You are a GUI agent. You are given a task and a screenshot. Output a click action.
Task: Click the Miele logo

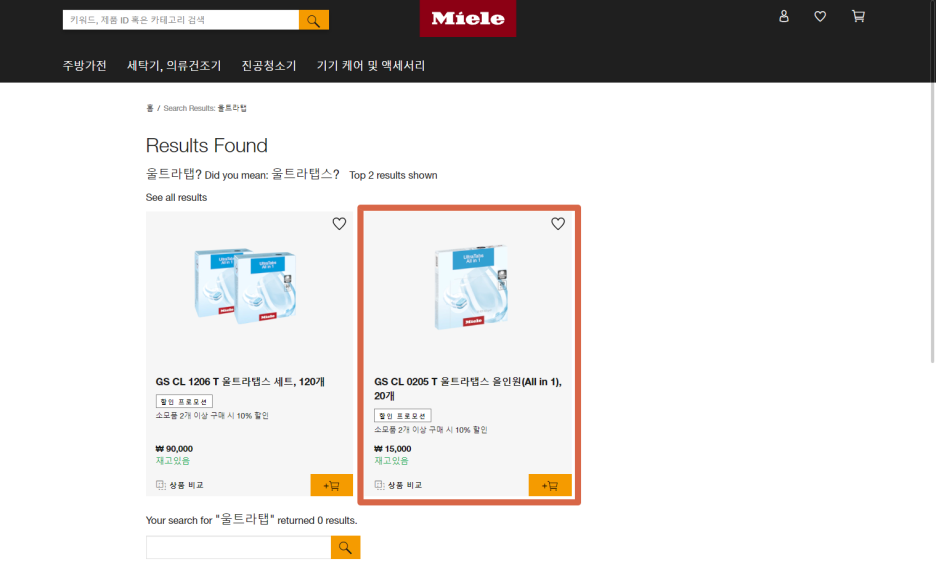click(x=468, y=19)
